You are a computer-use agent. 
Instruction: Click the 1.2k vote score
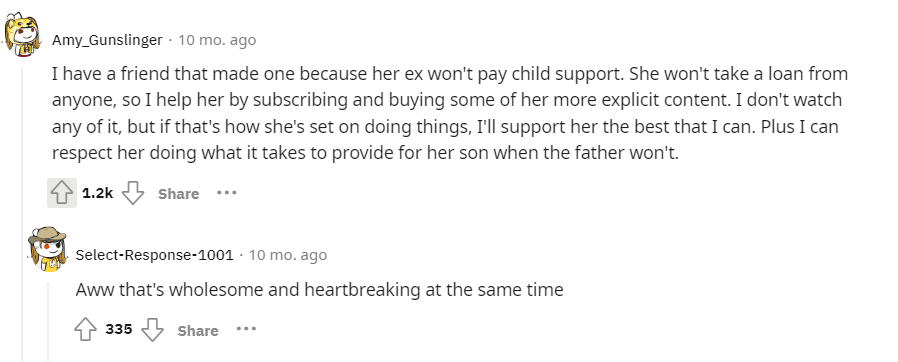click(97, 194)
